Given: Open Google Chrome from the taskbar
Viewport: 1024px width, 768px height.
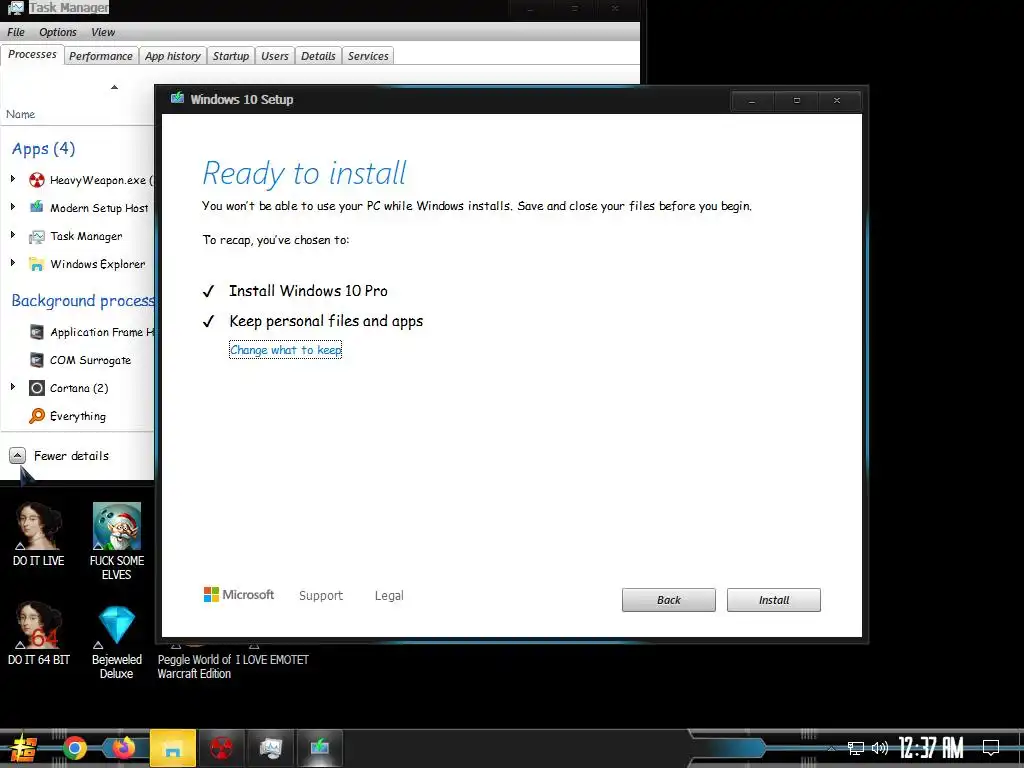Looking at the screenshot, I should (x=74, y=748).
